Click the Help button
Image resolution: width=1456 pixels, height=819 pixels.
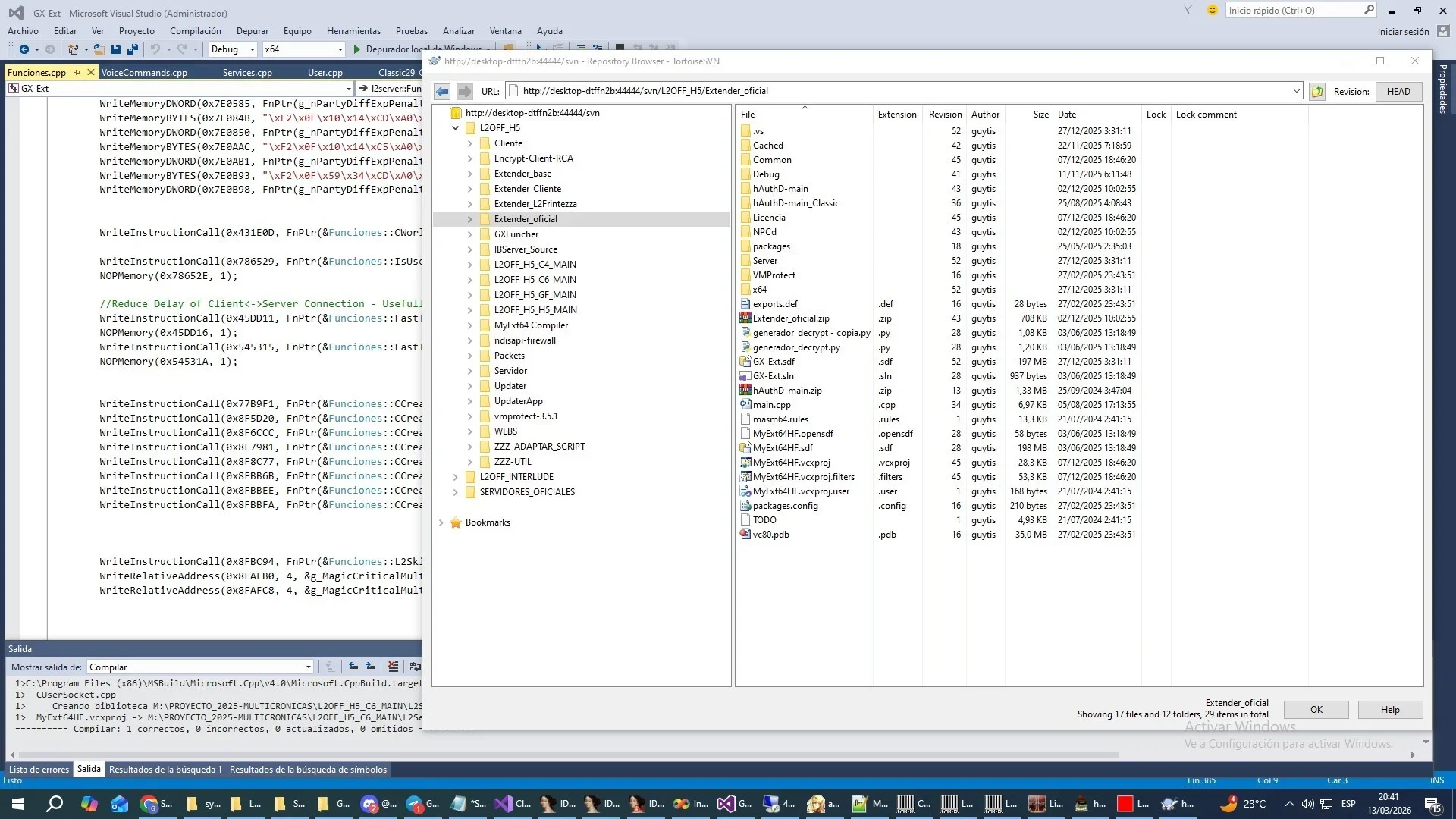click(x=1390, y=710)
